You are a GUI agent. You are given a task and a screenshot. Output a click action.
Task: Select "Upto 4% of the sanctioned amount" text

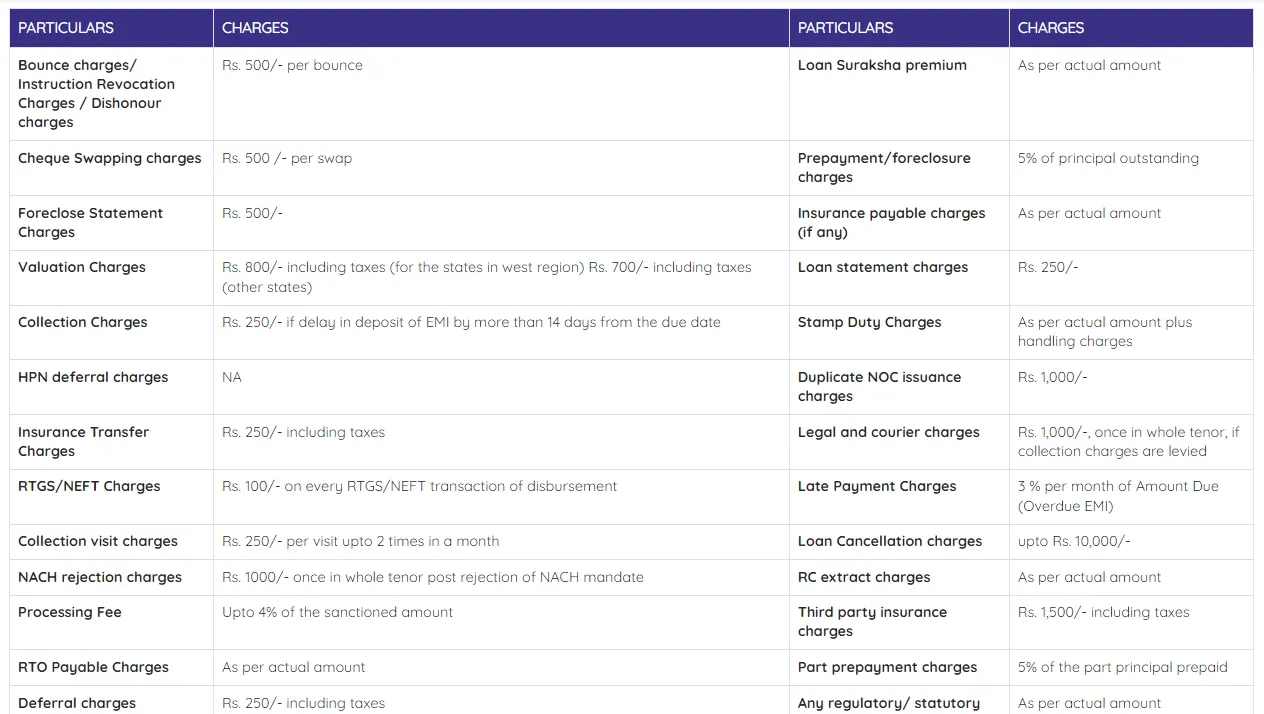tap(337, 612)
